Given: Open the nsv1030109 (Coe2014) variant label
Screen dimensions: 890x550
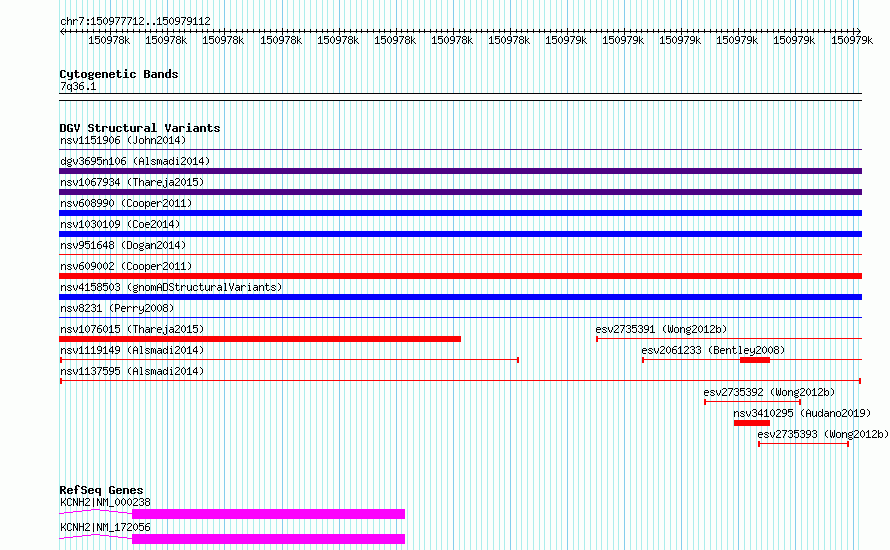Looking at the screenshot, I should (120, 224).
